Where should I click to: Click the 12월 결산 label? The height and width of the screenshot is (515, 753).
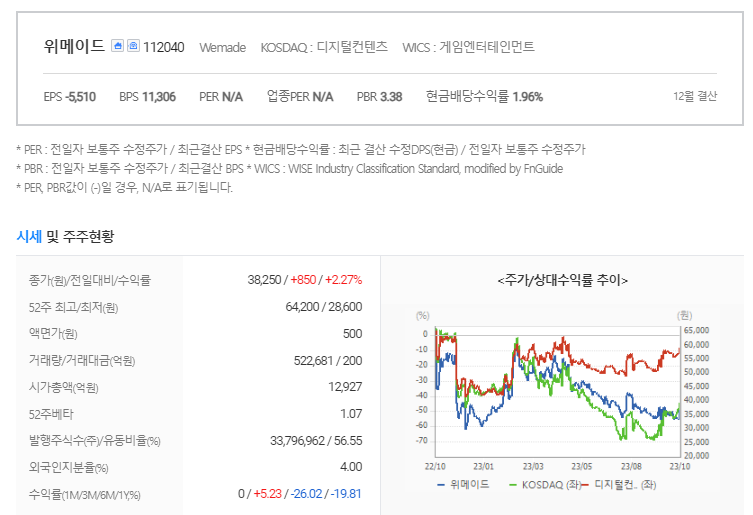coord(695,97)
